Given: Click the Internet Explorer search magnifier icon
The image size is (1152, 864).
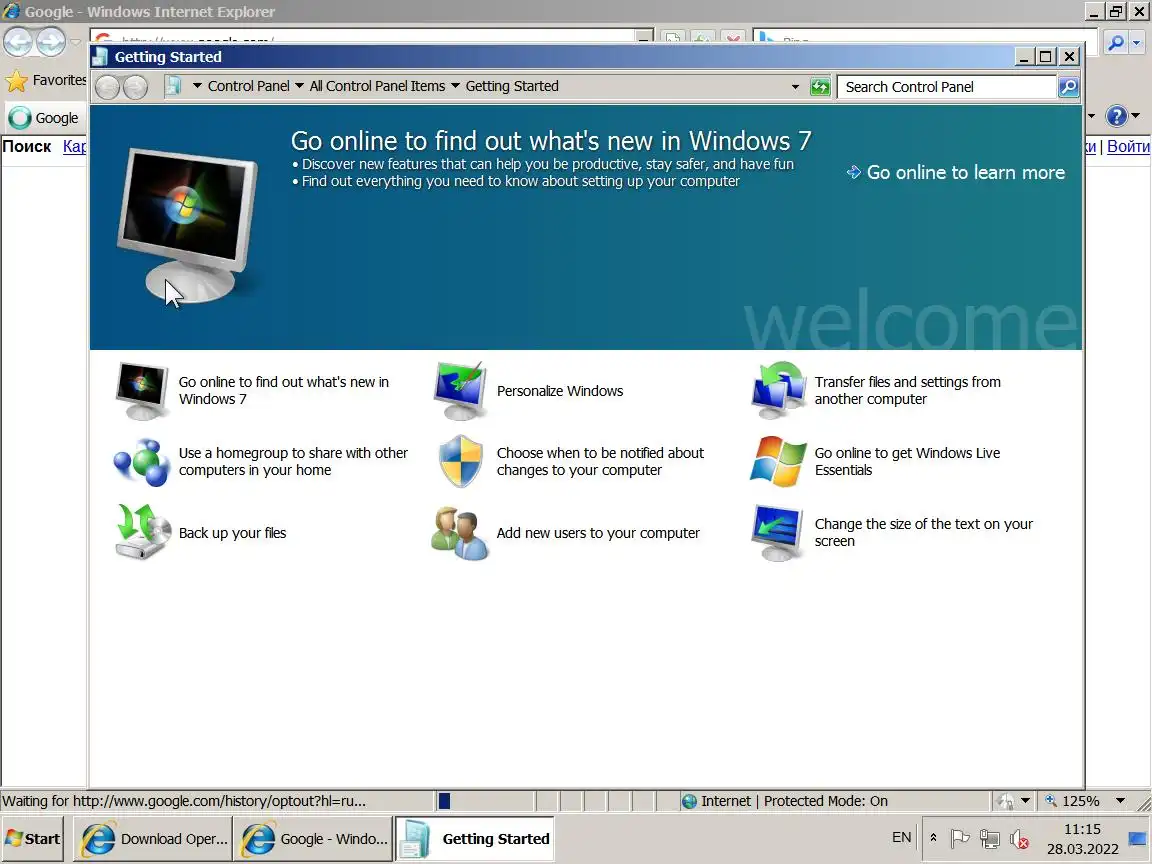Looking at the screenshot, I should (1116, 43).
